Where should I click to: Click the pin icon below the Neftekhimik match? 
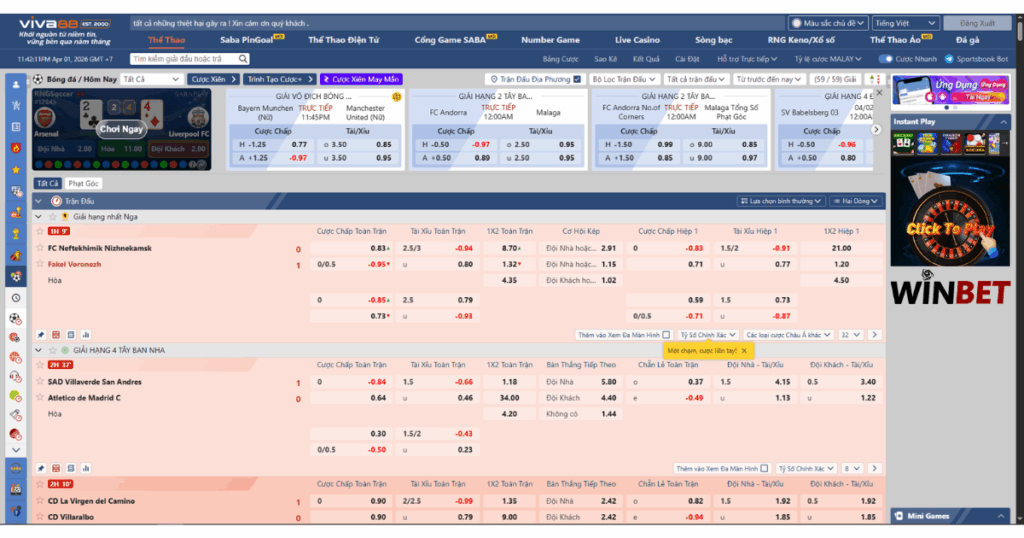point(41,334)
